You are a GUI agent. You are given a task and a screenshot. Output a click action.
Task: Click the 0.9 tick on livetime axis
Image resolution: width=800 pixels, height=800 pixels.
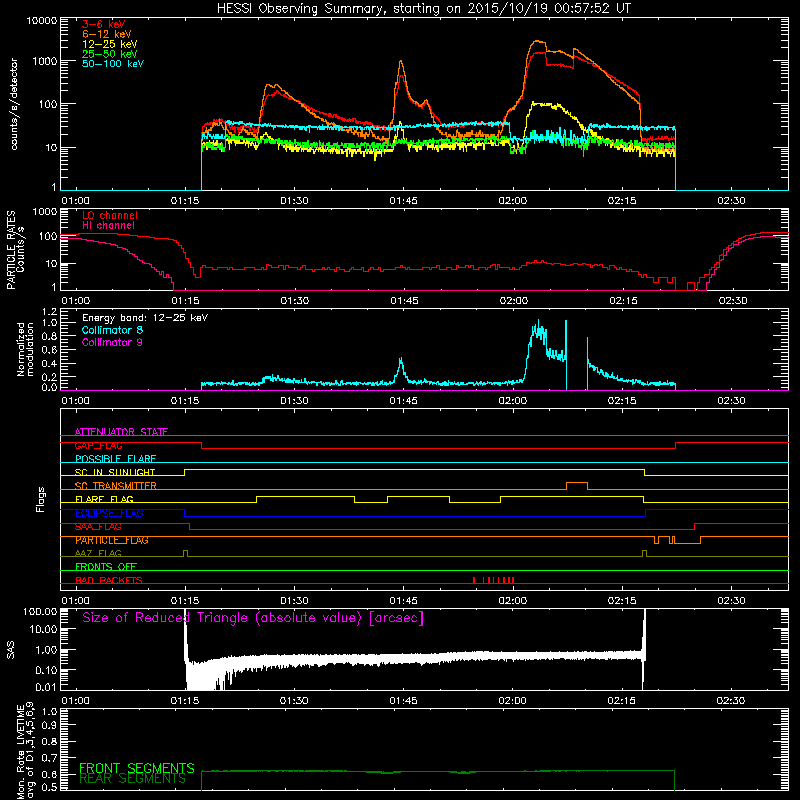pos(49,726)
